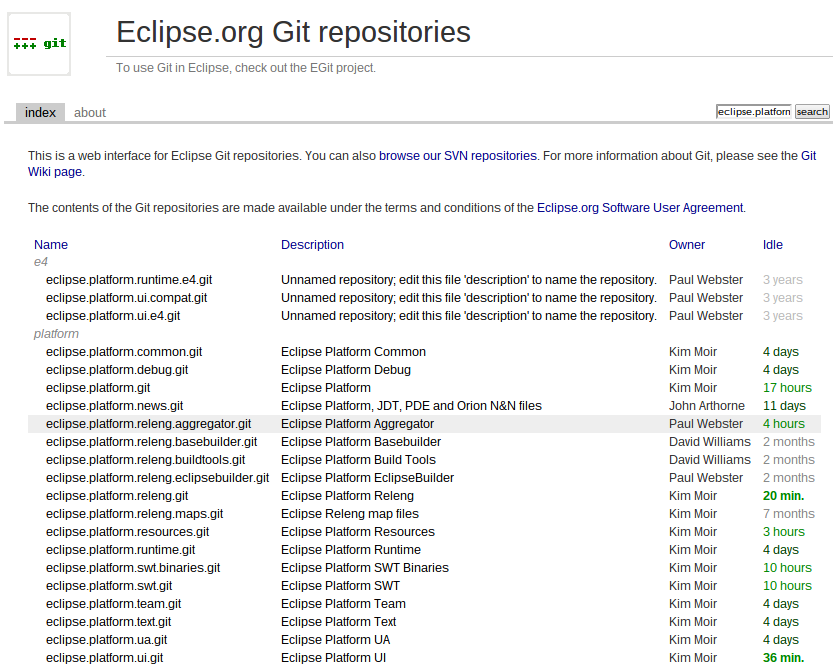Click the 'Eclipse Platform EclipseBuilder' description
Viewport: 833px width, 664px height.
pos(368,478)
